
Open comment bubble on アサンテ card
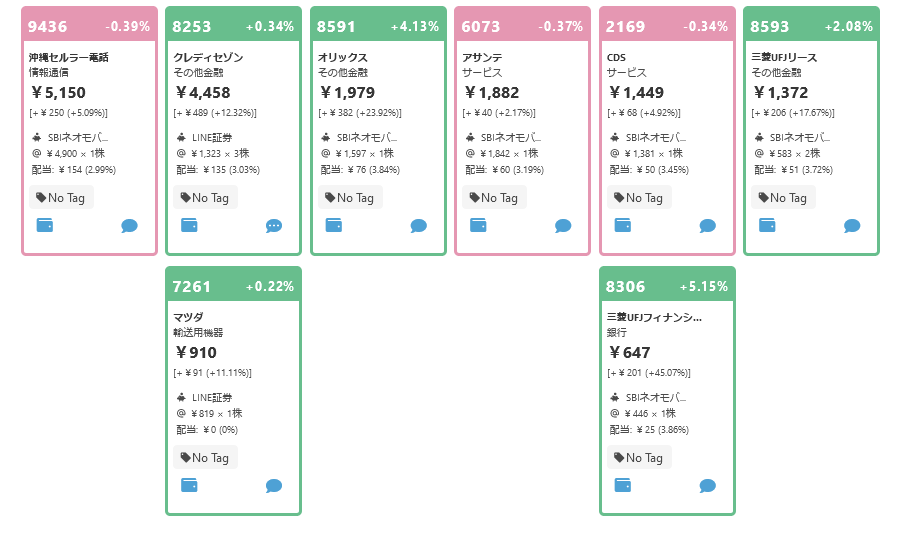(x=563, y=226)
